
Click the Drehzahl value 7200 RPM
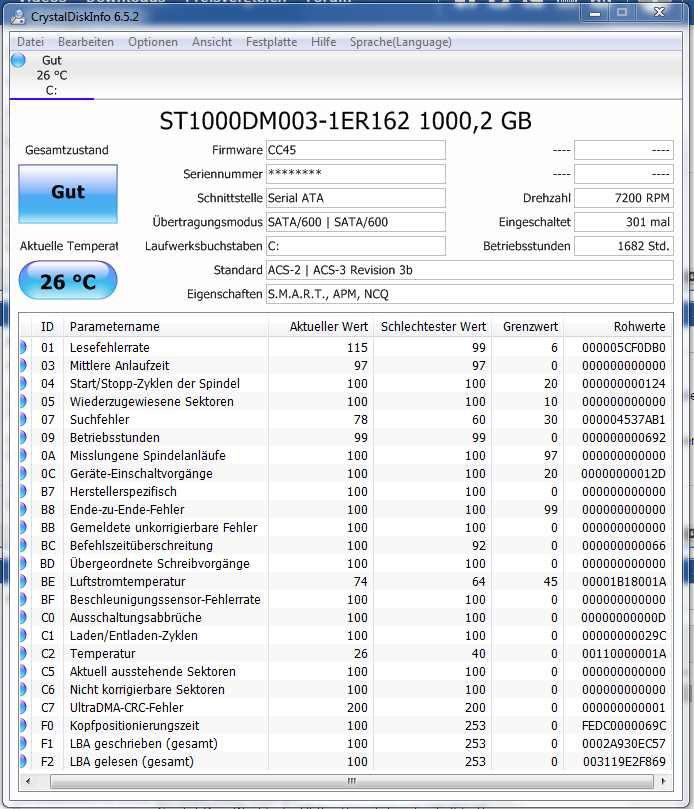624,198
